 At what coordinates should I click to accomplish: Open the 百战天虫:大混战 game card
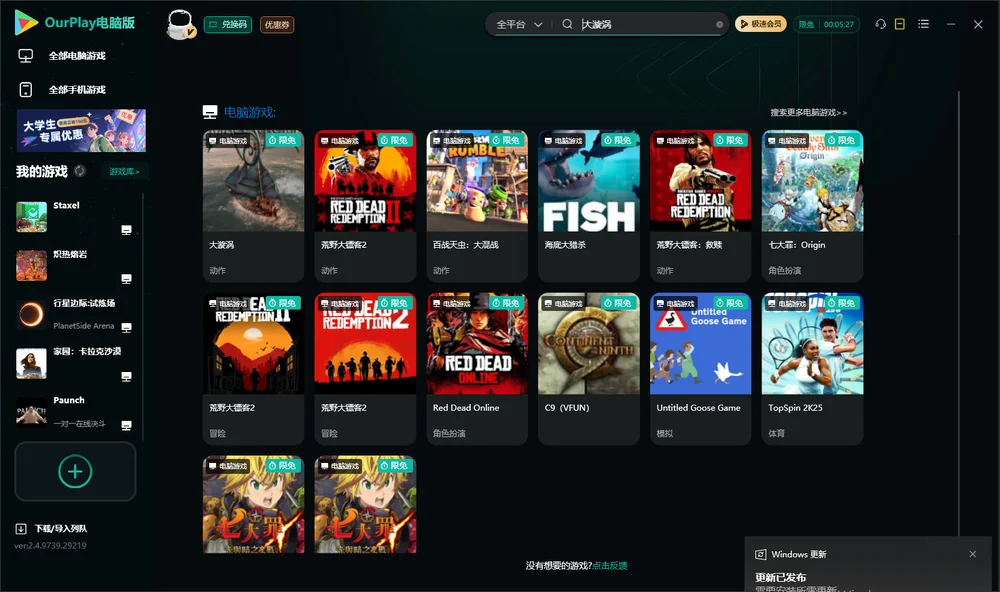[x=477, y=206]
